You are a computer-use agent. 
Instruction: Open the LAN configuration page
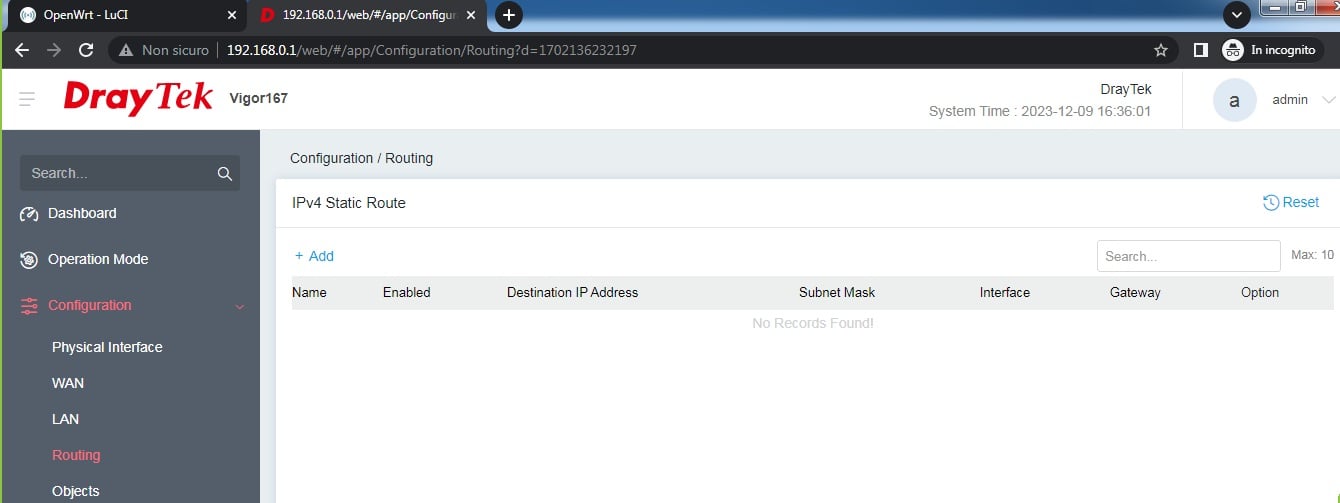click(x=65, y=419)
